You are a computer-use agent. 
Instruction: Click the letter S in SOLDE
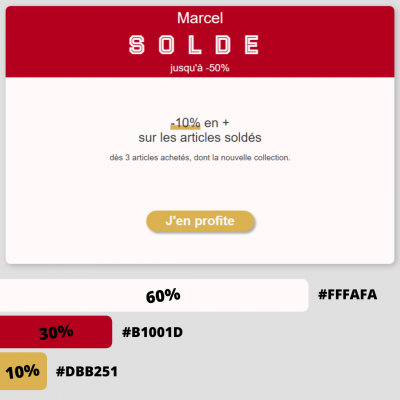(x=137, y=45)
